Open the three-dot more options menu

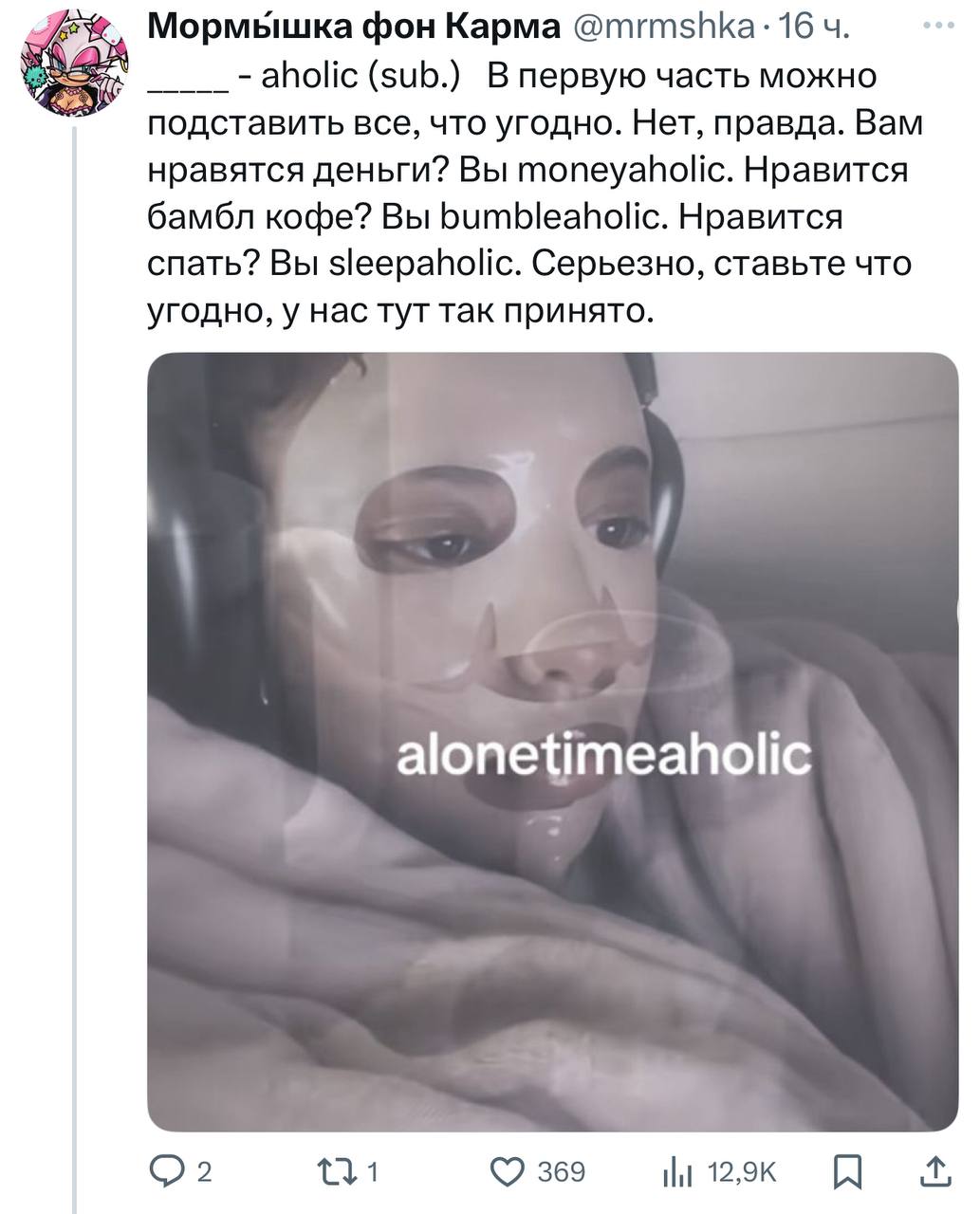pyautogui.click(x=940, y=27)
